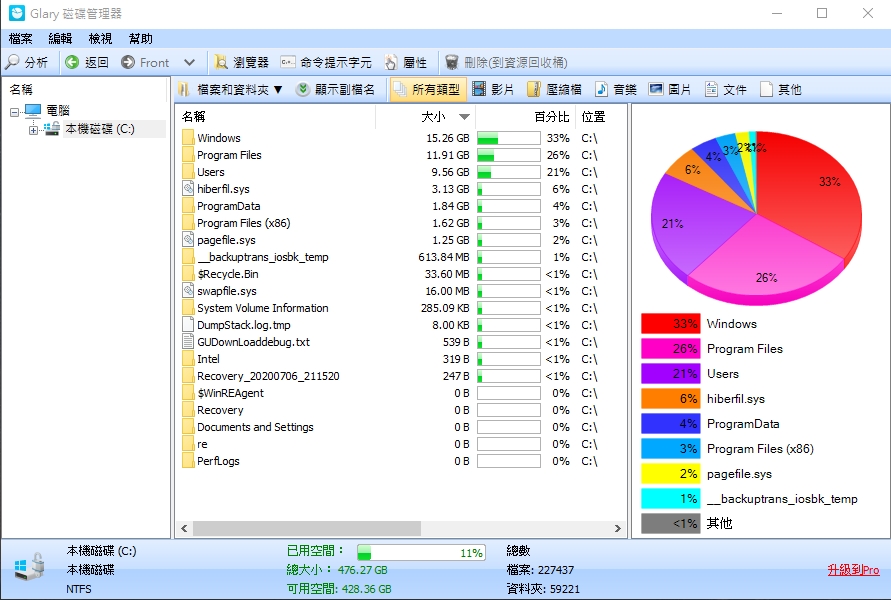Open the 編輯 menu
This screenshot has width=891, height=600.
[60, 39]
